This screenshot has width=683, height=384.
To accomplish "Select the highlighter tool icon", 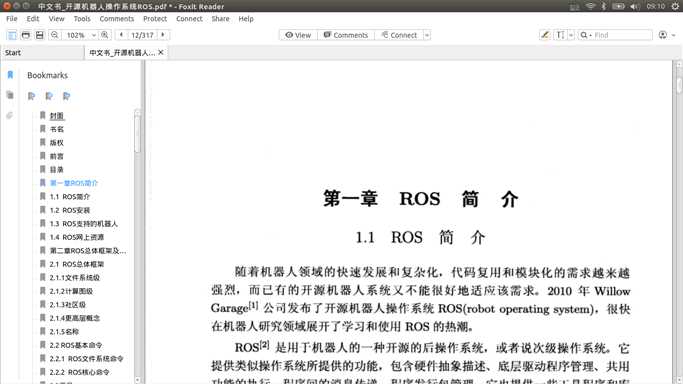I will point(544,35).
